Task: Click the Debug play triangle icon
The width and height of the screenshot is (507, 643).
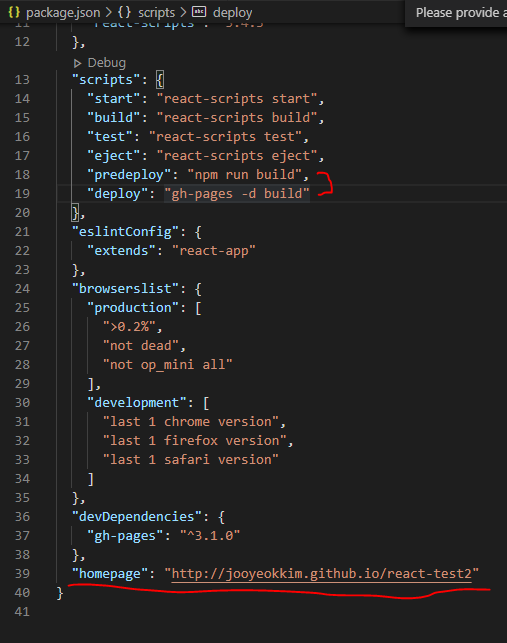Action: (x=77, y=63)
